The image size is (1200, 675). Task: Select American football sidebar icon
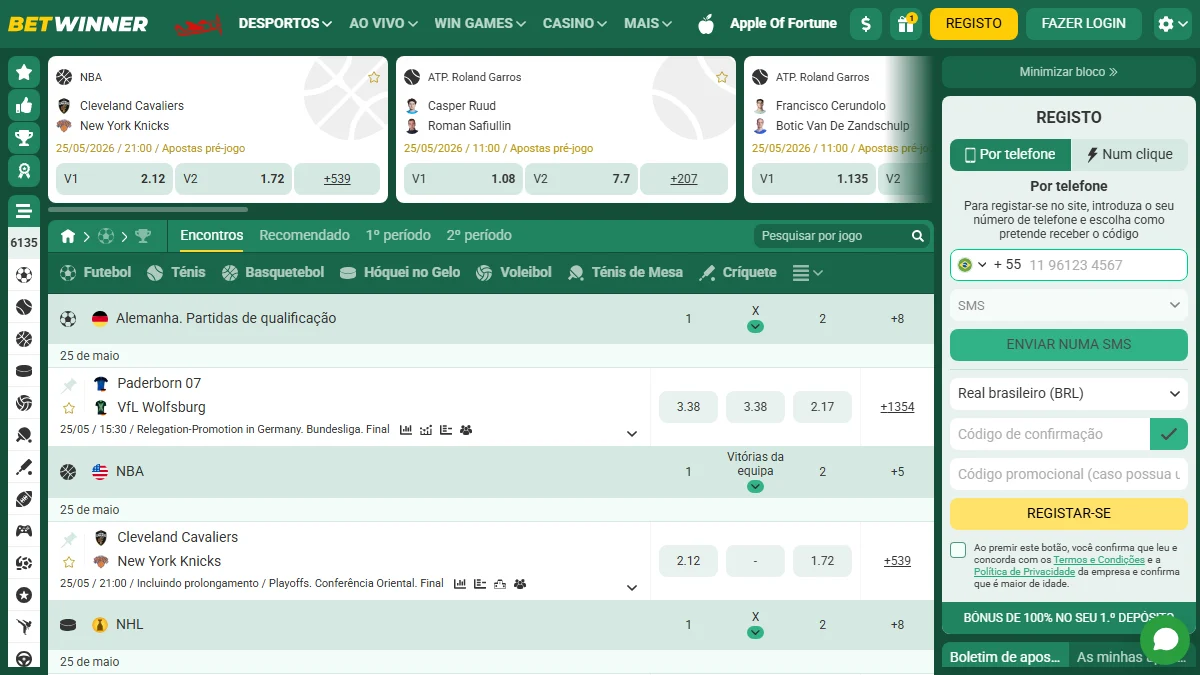pos(24,499)
